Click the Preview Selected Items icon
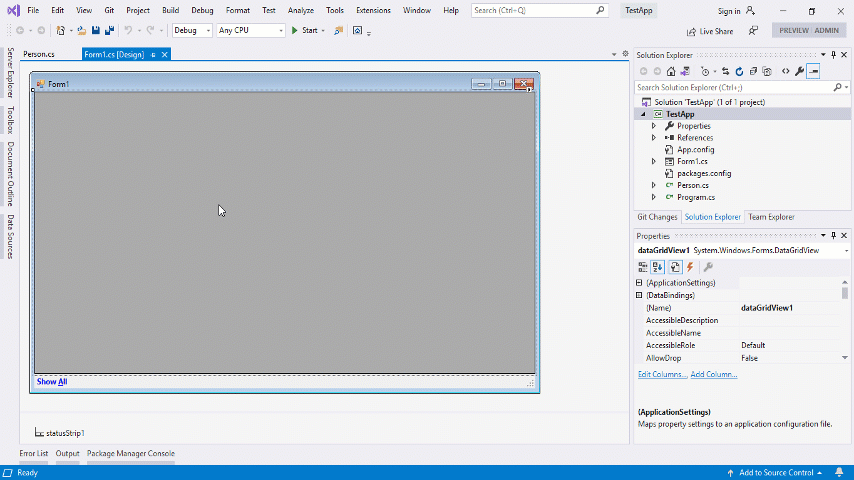The width and height of the screenshot is (854, 480). pos(813,71)
